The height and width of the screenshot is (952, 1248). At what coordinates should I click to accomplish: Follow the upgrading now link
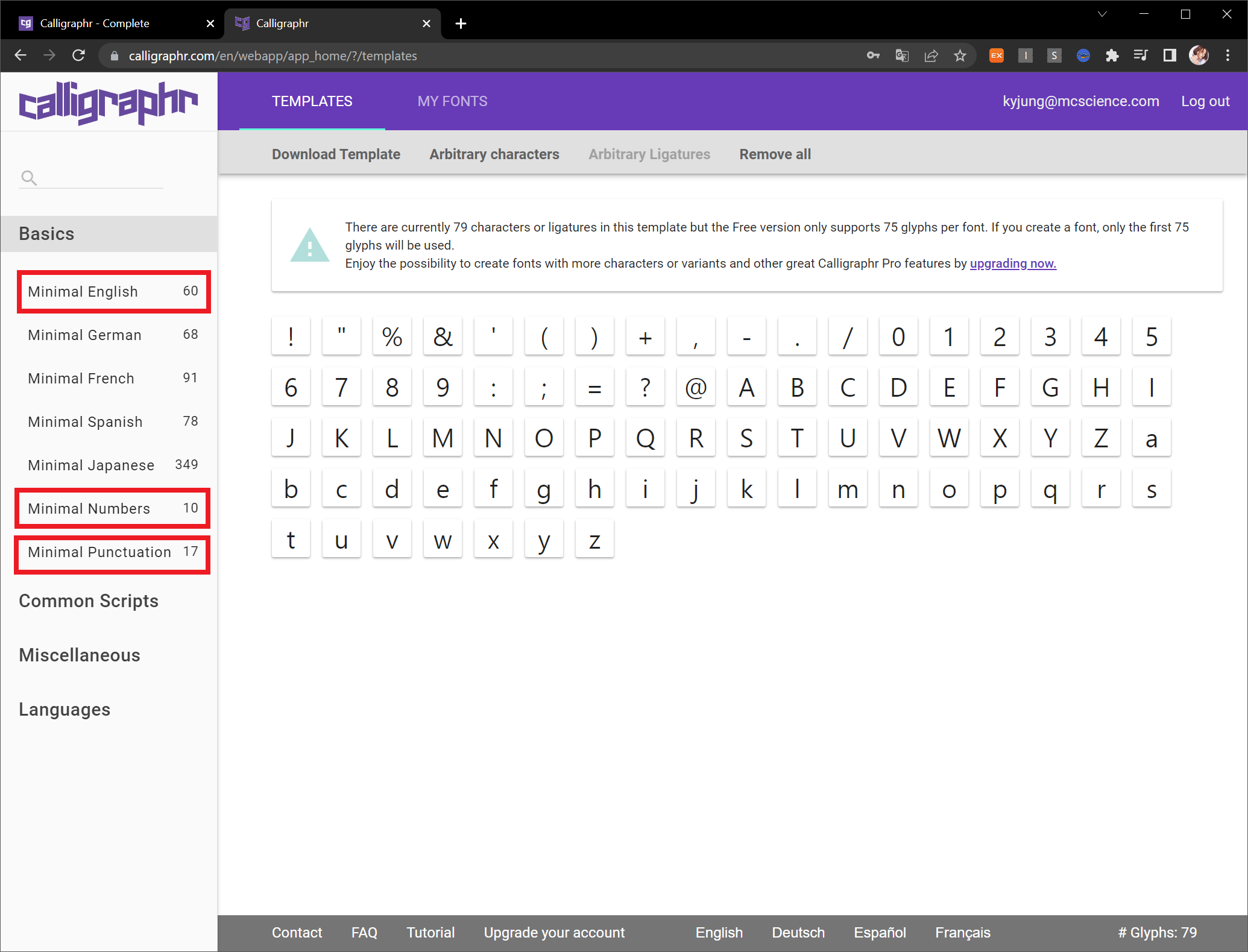click(x=1012, y=263)
